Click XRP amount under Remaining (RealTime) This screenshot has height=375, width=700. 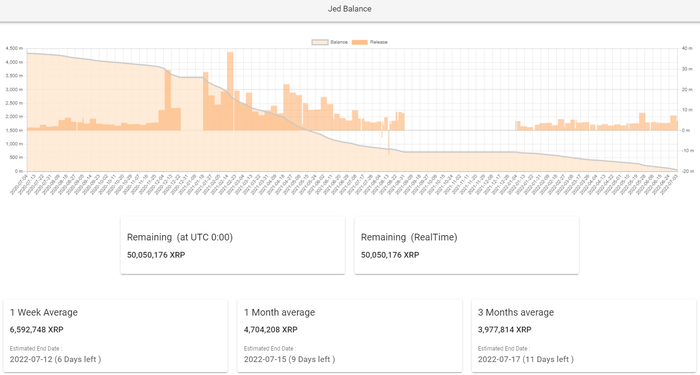click(x=390, y=255)
